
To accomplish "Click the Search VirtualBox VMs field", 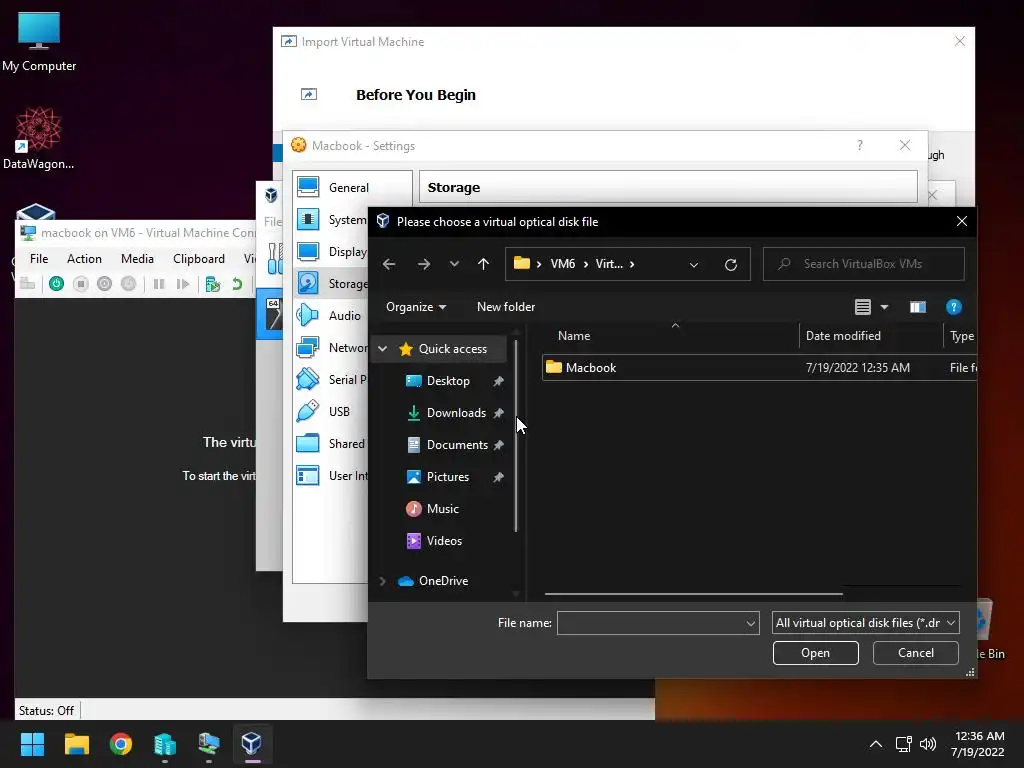I will point(863,264).
